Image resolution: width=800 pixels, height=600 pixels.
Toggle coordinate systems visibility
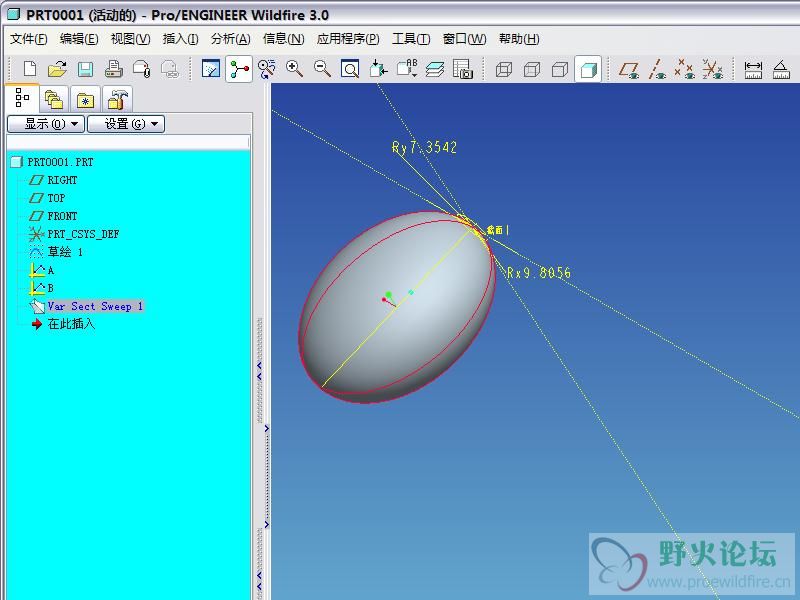click(712, 68)
